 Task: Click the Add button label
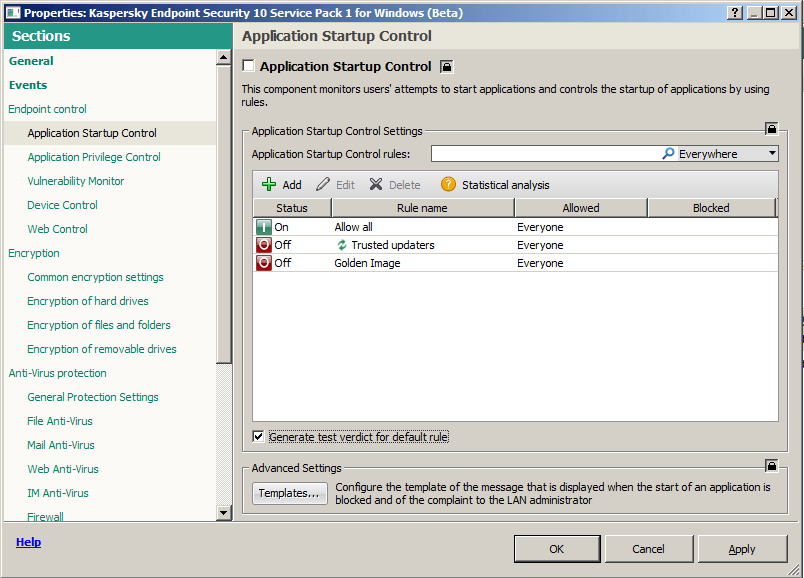(x=292, y=185)
